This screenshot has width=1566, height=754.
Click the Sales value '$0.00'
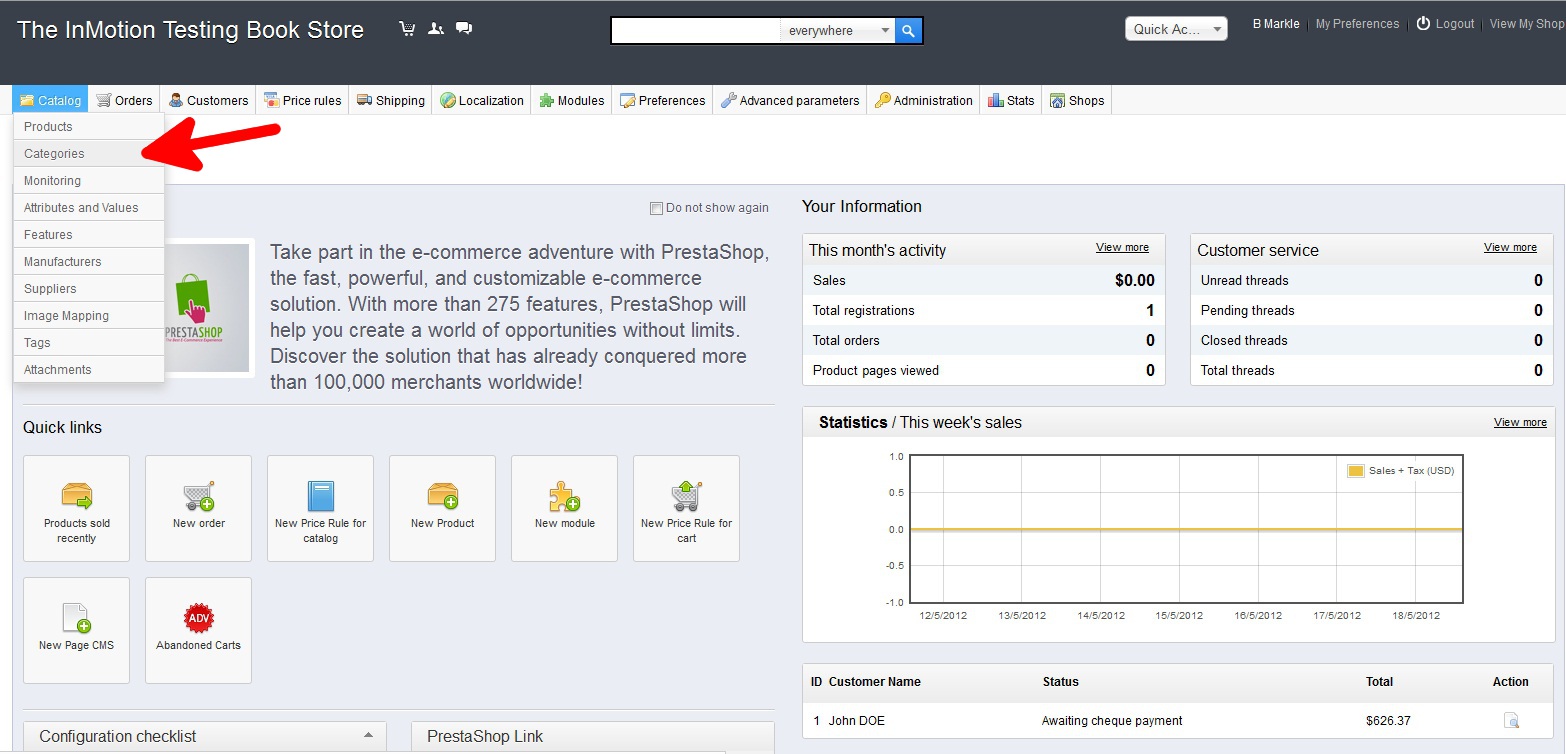tap(1135, 281)
